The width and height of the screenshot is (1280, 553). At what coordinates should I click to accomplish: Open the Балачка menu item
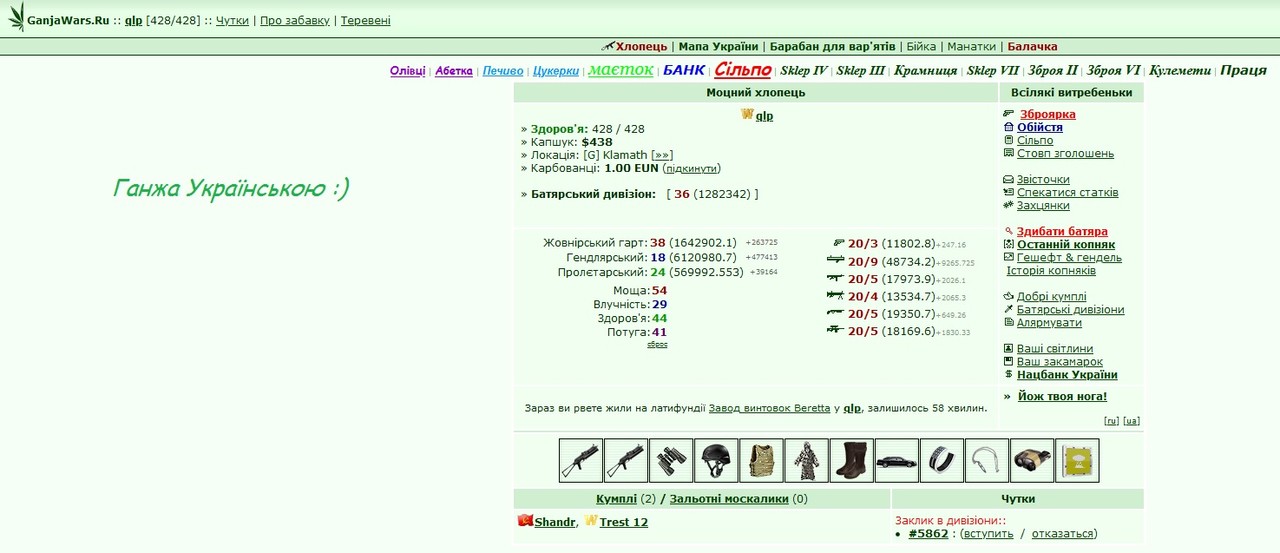1032,46
